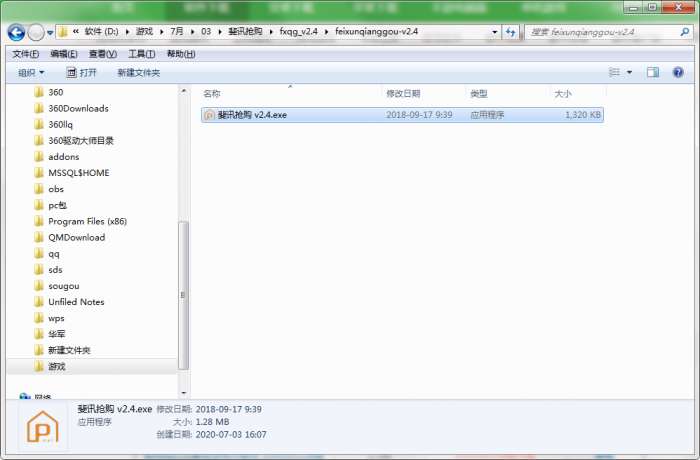The height and width of the screenshot is (460, 700).
Task: Click the magnifier search icon
Action: click(684, 32)
